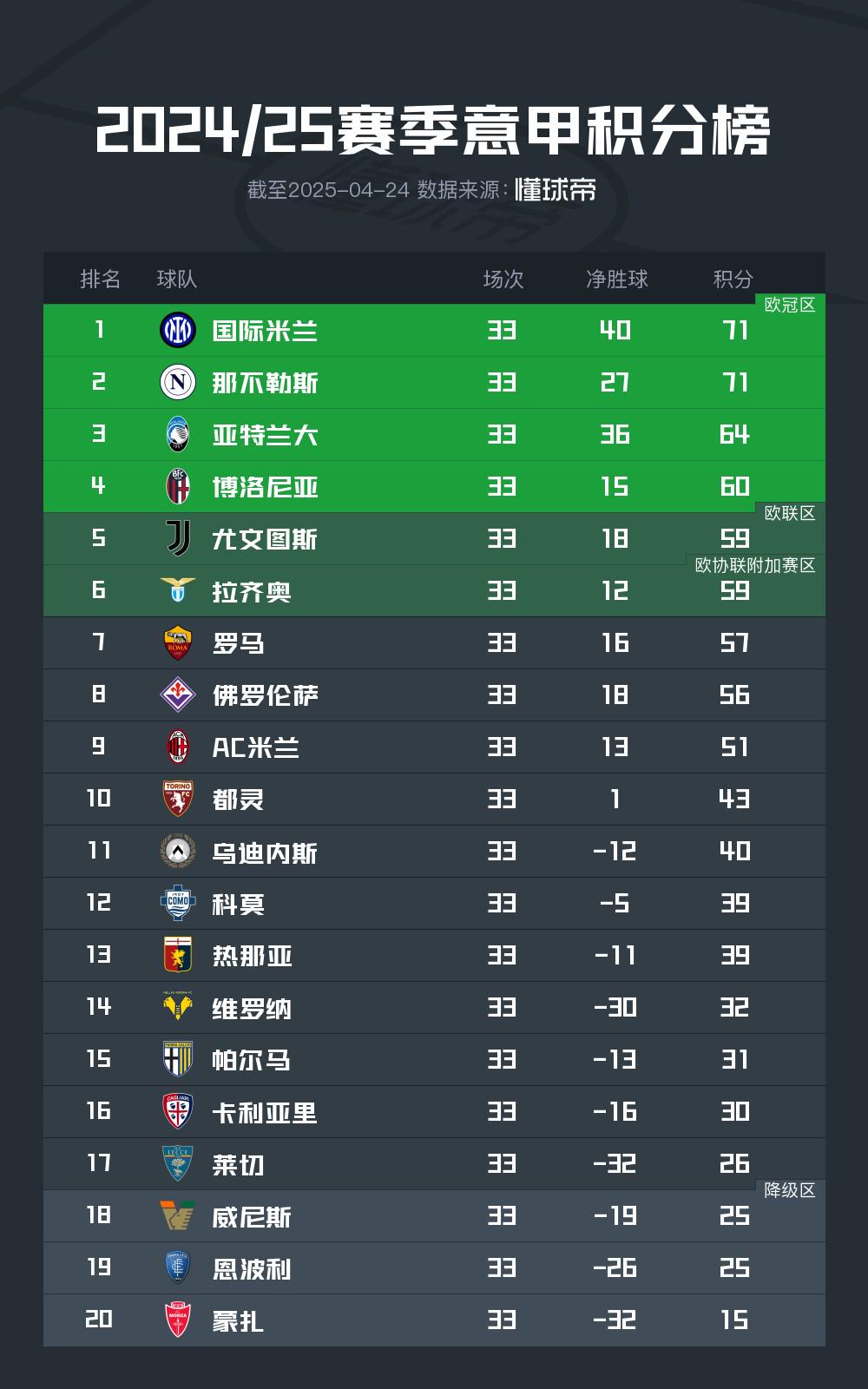This screenshot has width=868, height=1389.
Task: Click the Monza red crest
Action: click(178, 1320)
